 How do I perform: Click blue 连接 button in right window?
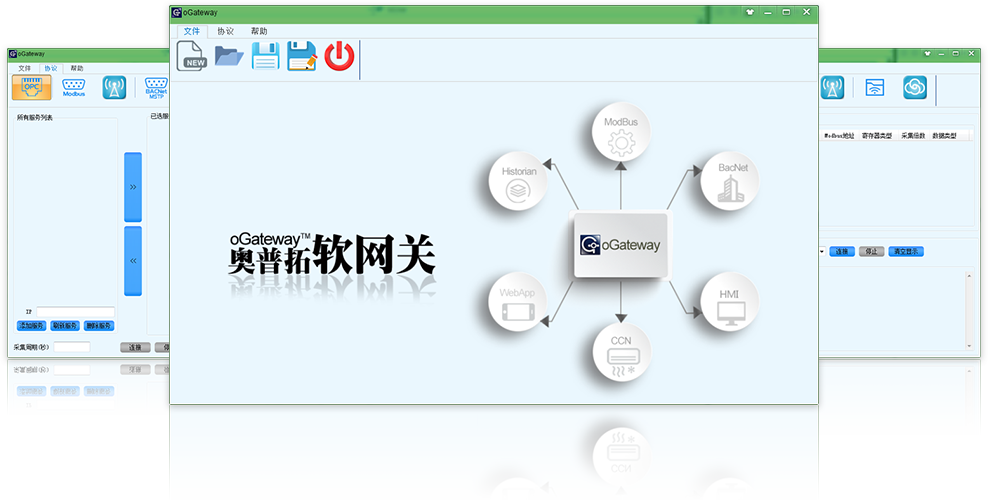[842, 251]
